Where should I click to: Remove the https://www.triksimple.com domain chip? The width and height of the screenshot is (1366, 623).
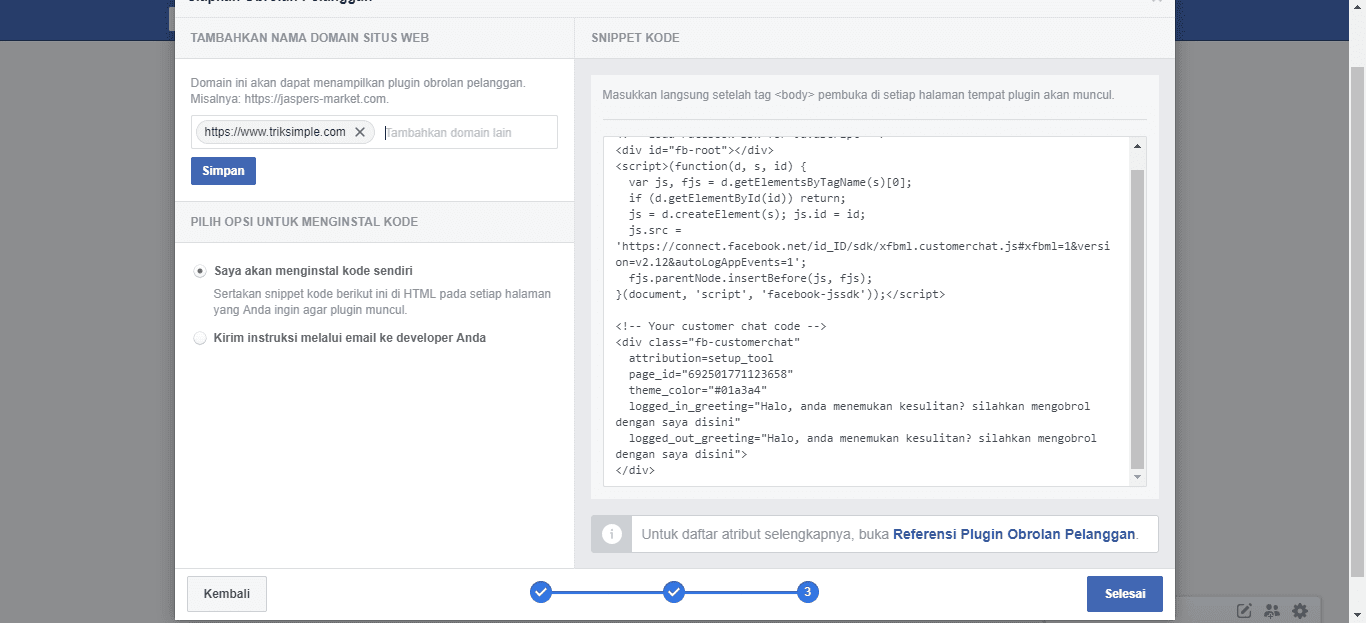coord(360,132)
